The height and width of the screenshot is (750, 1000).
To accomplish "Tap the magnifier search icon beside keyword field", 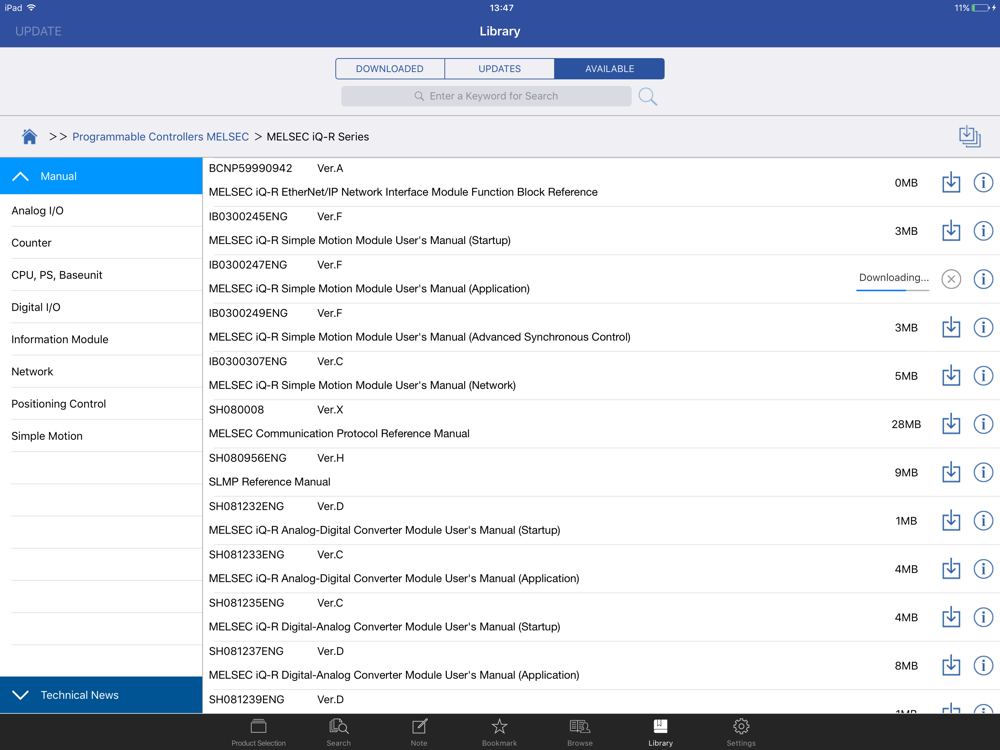I will [648, 97].
